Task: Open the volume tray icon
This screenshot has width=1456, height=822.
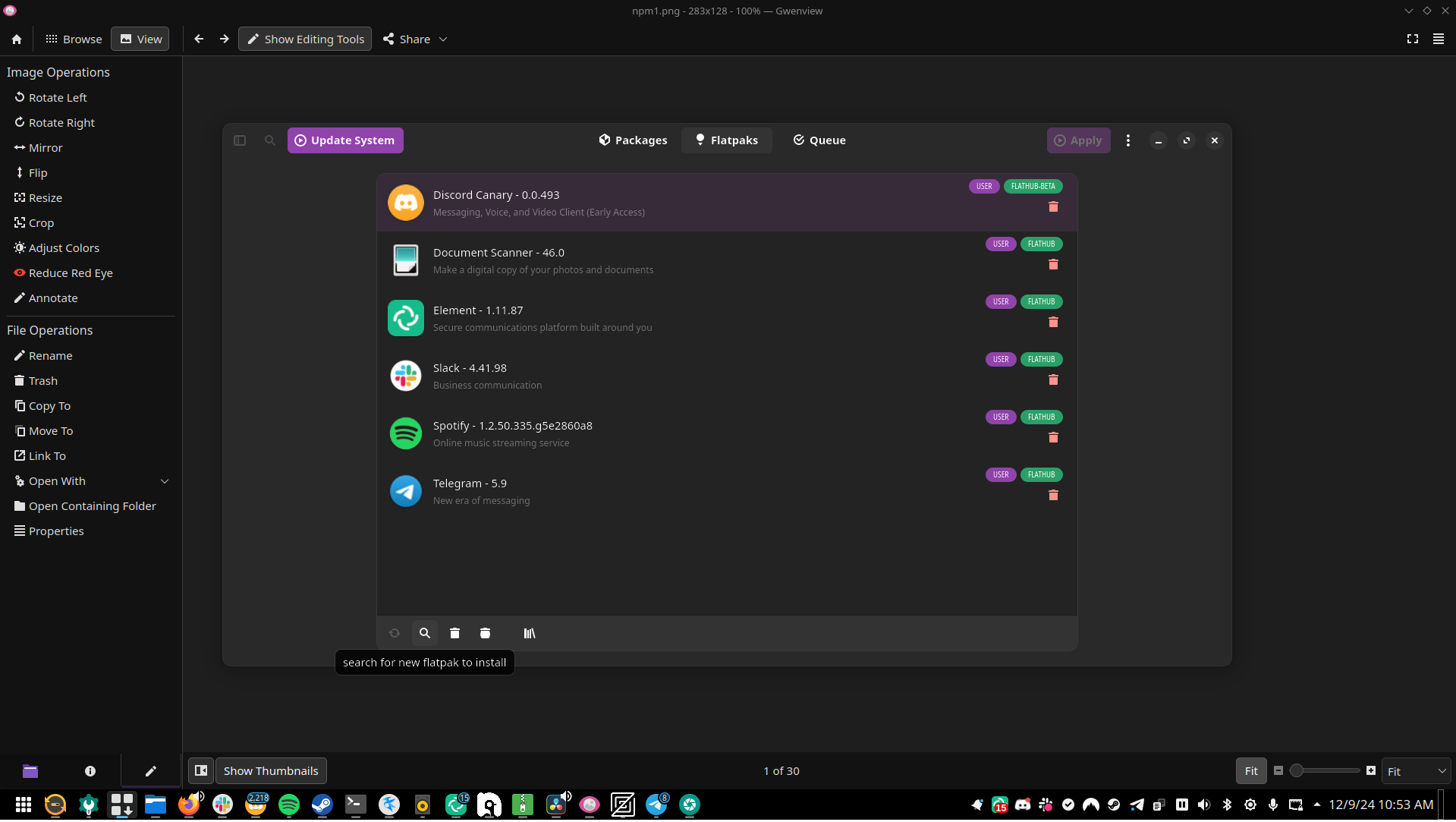Action: 1204,805
